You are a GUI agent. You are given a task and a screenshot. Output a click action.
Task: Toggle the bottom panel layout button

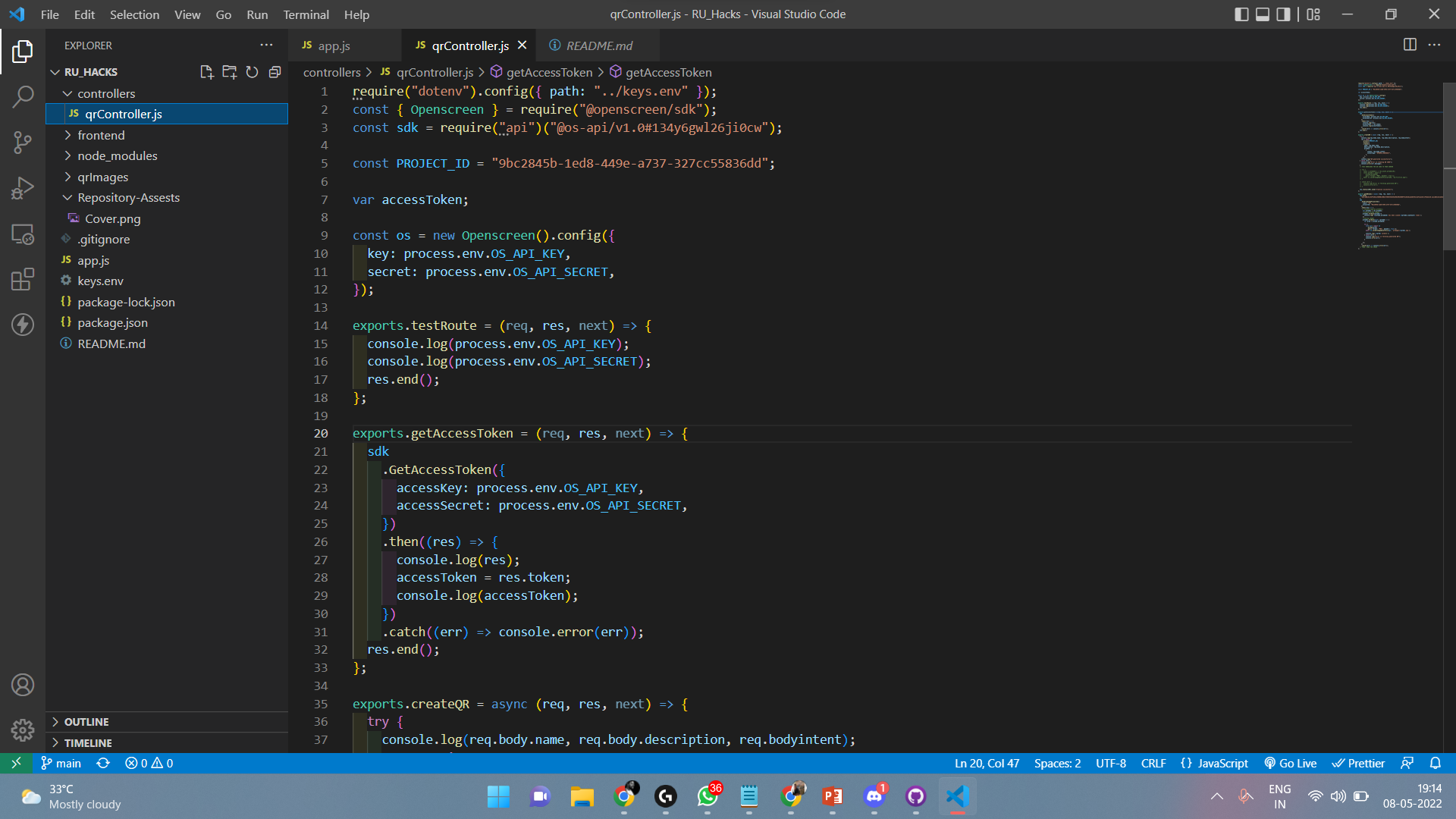click(x=1263, y=14)
